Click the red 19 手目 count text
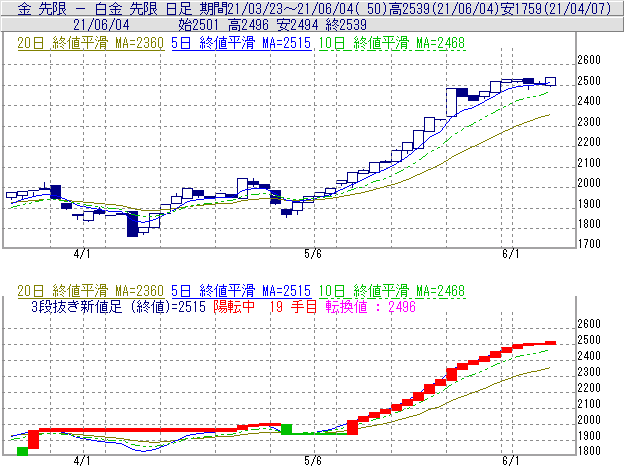This screenshot has height=473, width=624. point(293,307)
